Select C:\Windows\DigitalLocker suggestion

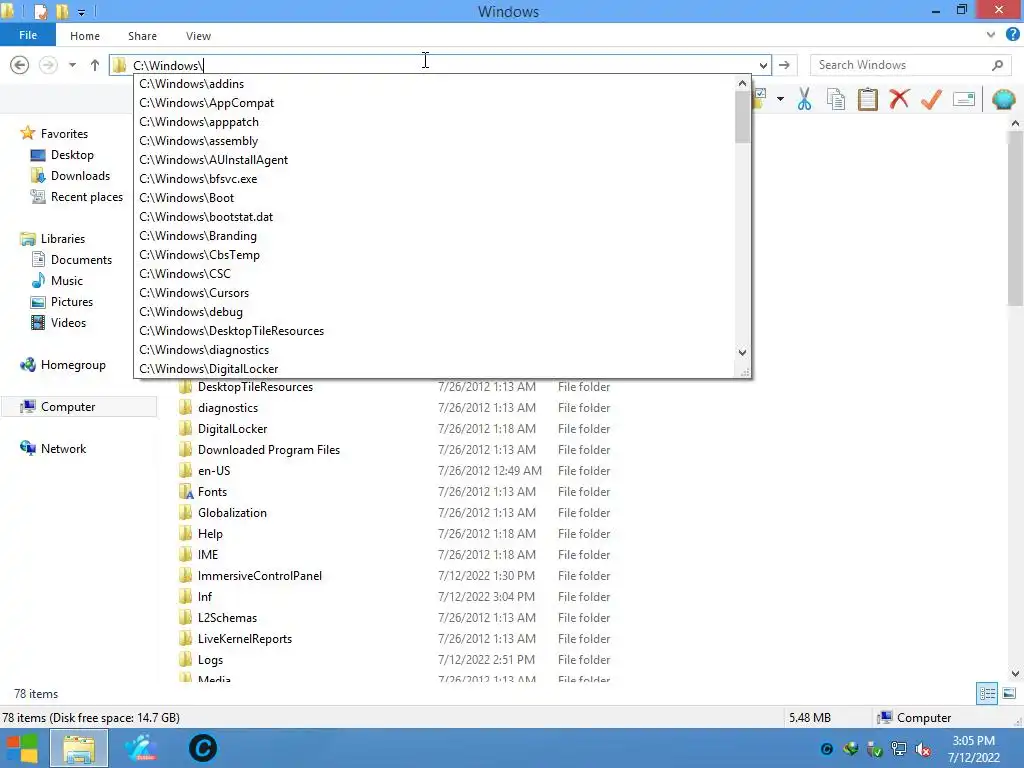click(x=434, y=368)
